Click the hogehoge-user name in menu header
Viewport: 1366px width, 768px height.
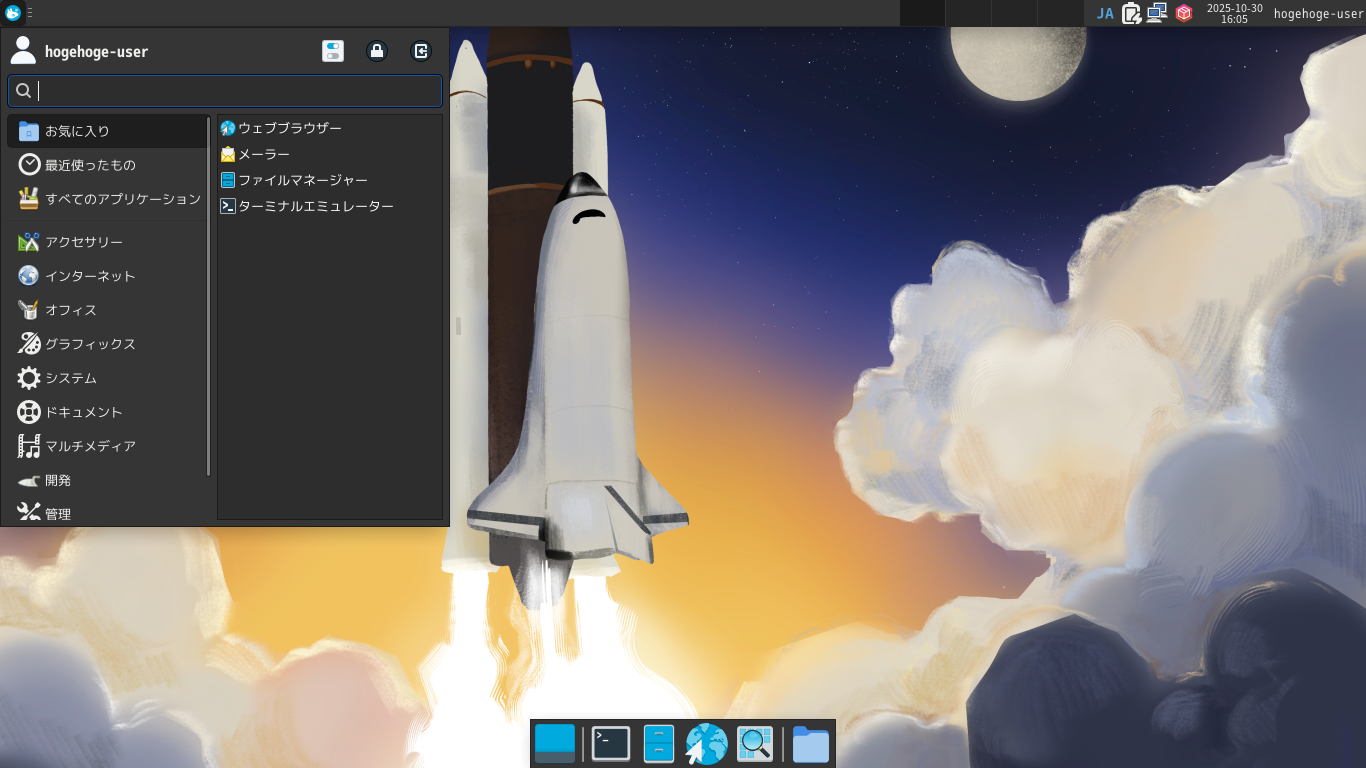tap(96, 52)
